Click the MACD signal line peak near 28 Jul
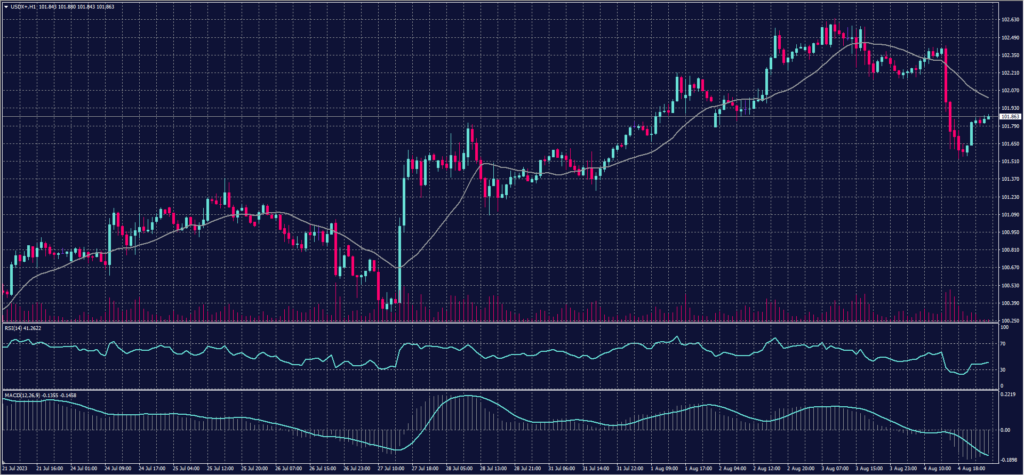This screenshot has height=475, width=1024. click(458, 397)
